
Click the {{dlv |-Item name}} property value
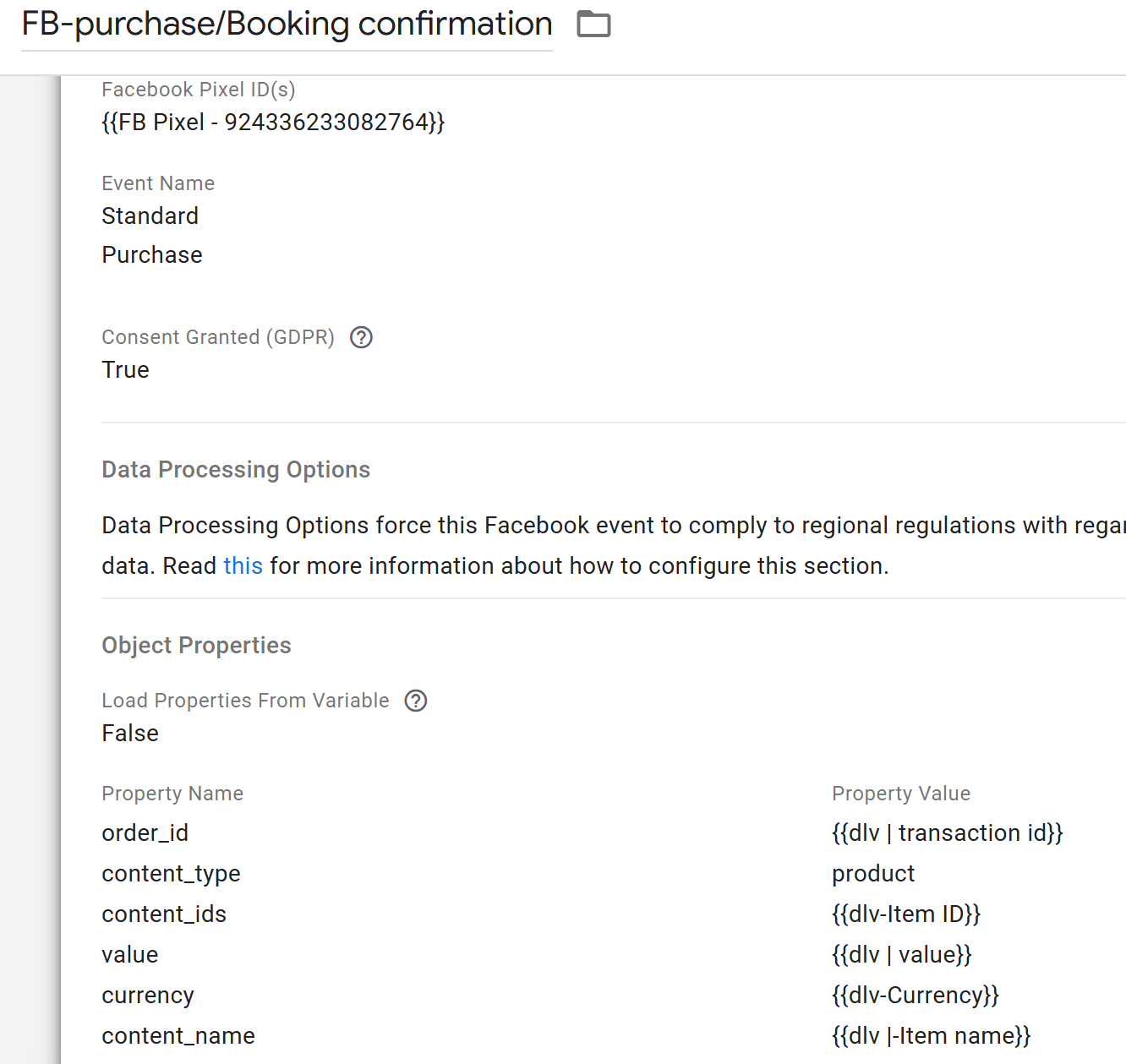tap(931, 1036)
